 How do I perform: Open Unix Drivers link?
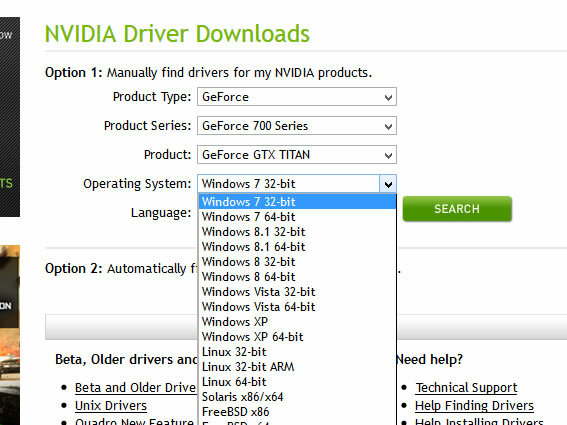[111, 405]
